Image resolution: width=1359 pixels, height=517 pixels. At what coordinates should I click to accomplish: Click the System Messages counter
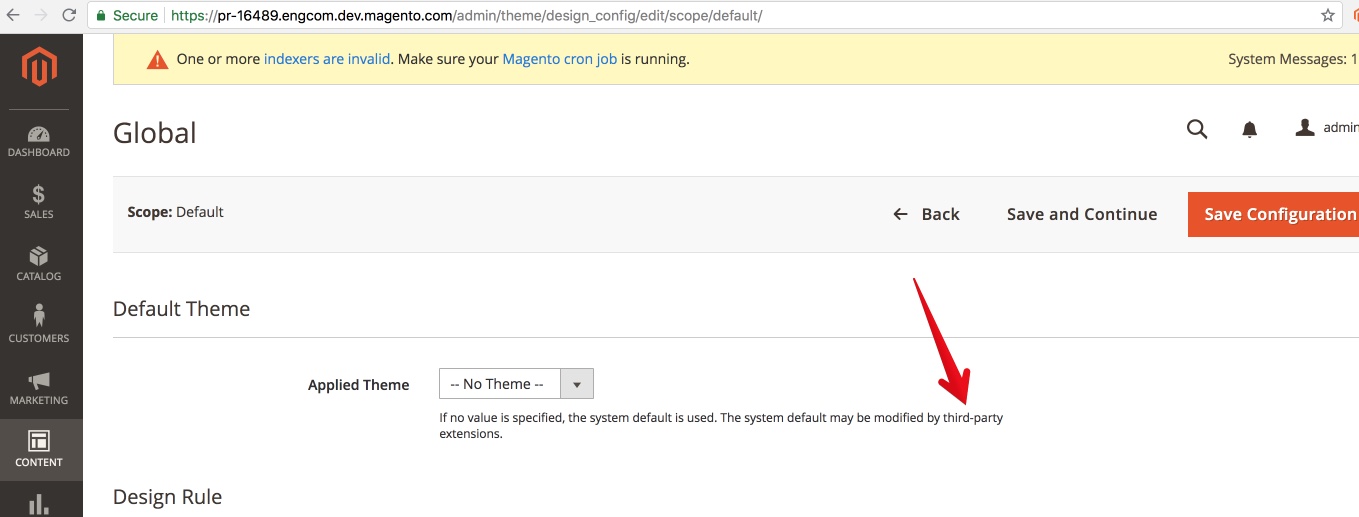pos(1292,59)
